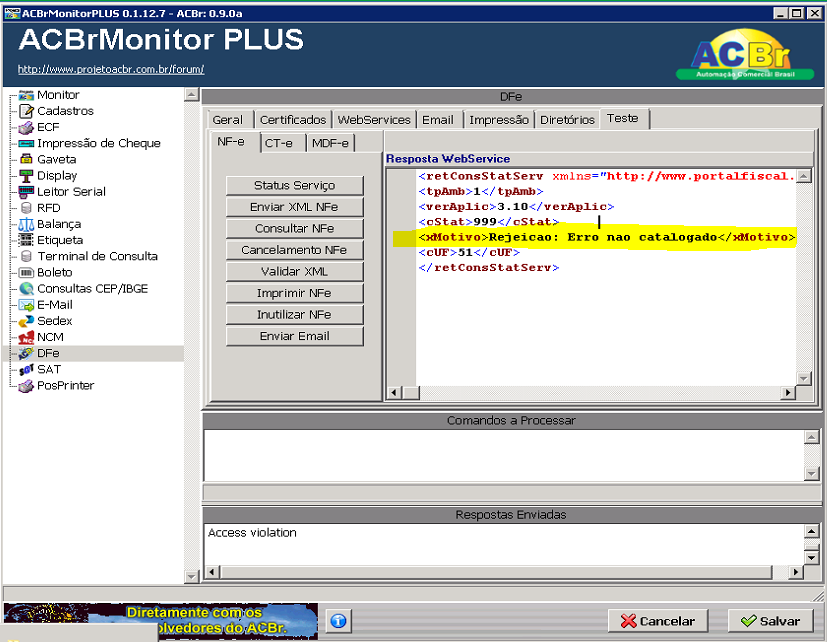827x642 pixels.
Task: Open the Diretórios tab
Action: click(x=568, y=120)
